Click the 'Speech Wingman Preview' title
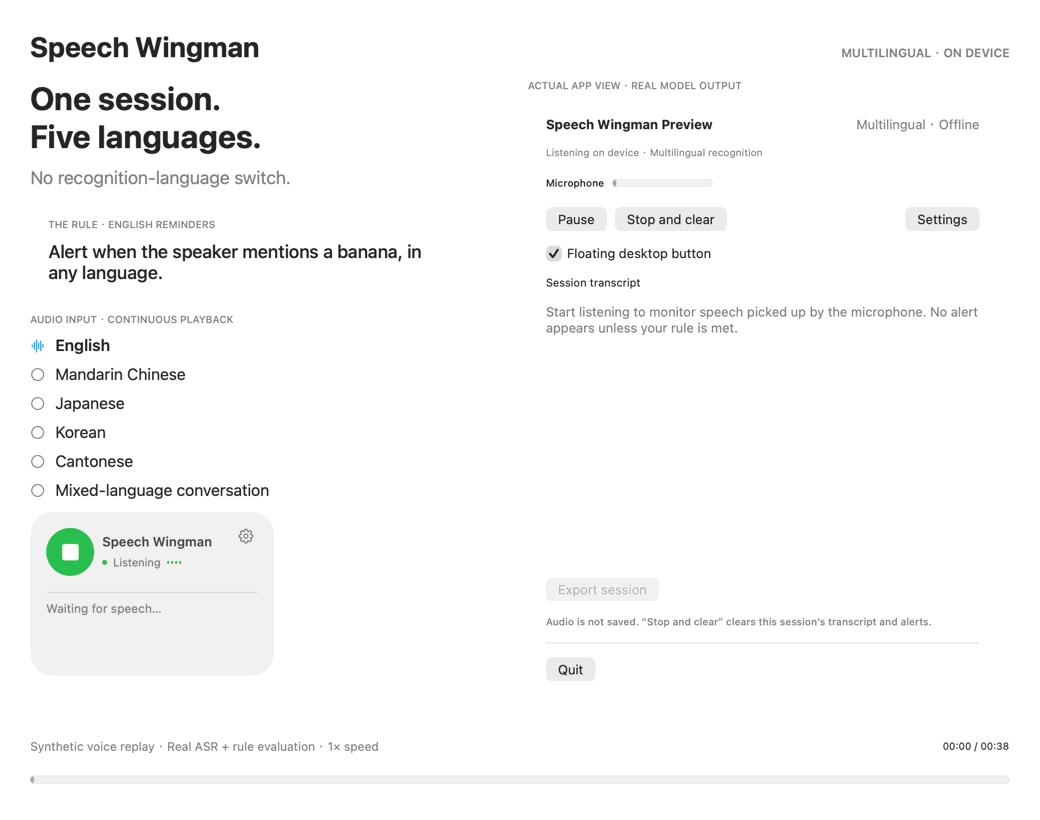 click(x=629, y=125)
